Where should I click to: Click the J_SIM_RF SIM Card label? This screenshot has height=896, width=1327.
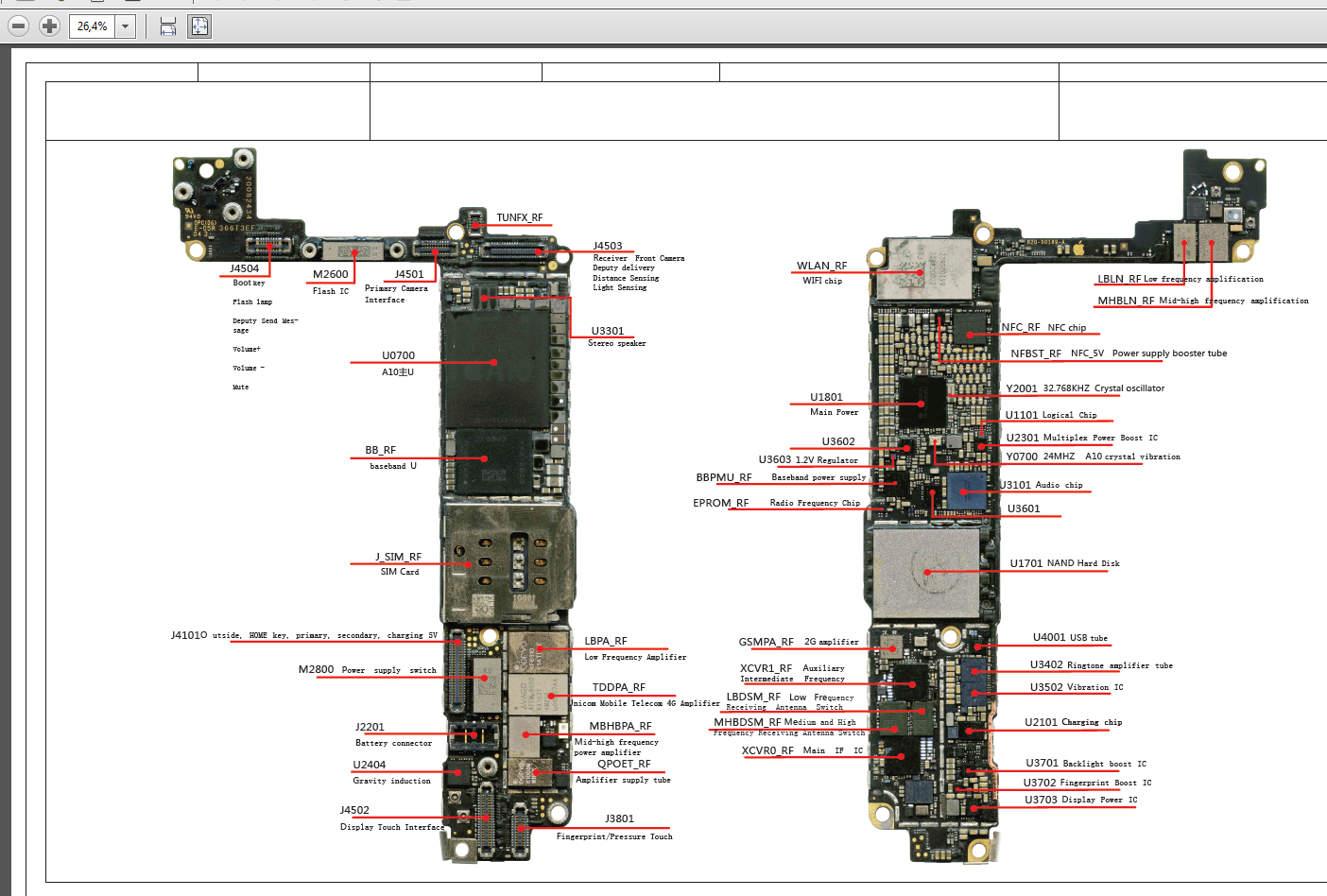click(398, 558)
